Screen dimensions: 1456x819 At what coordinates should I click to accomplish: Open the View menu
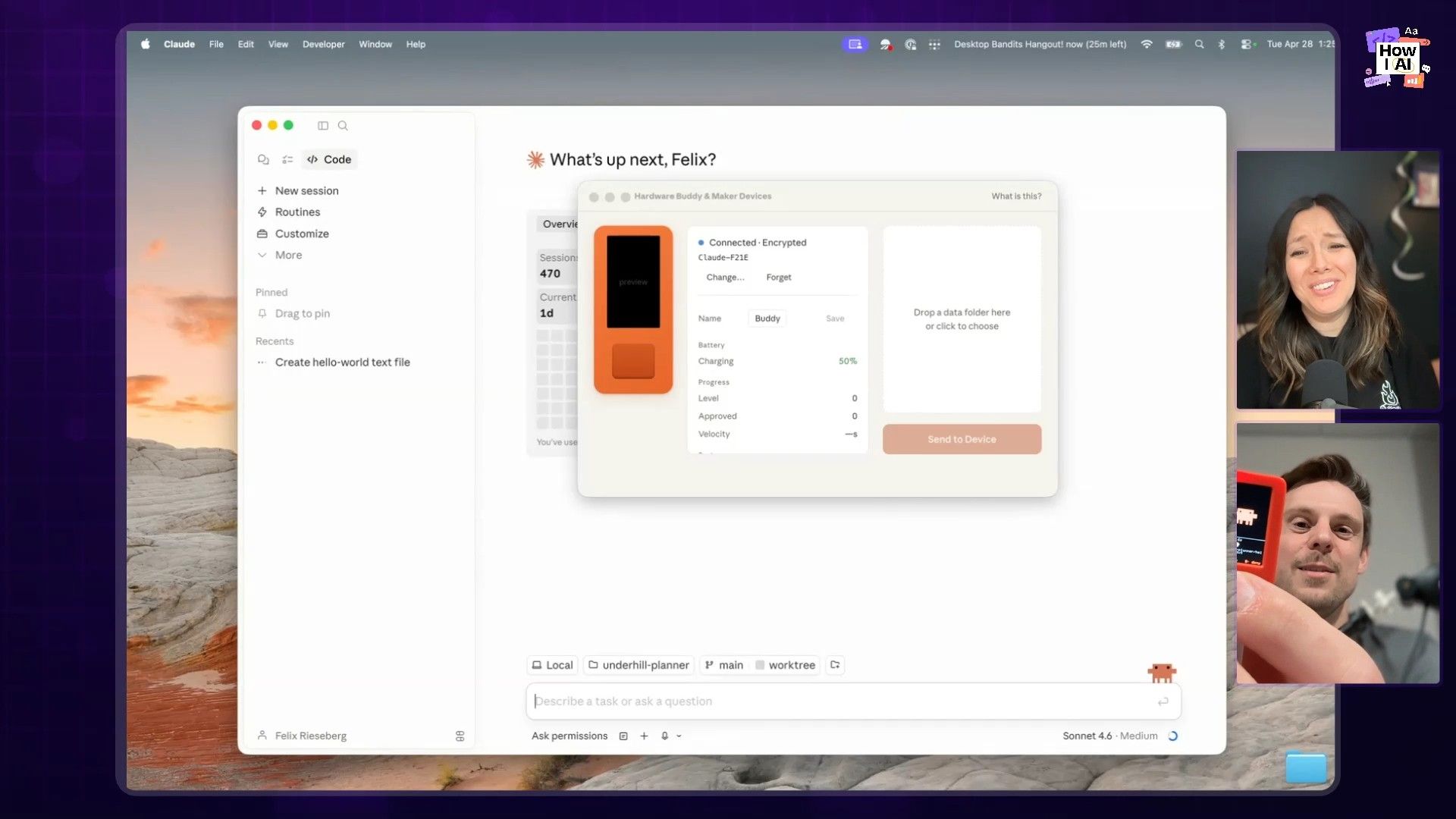click(x=278, y=44)
